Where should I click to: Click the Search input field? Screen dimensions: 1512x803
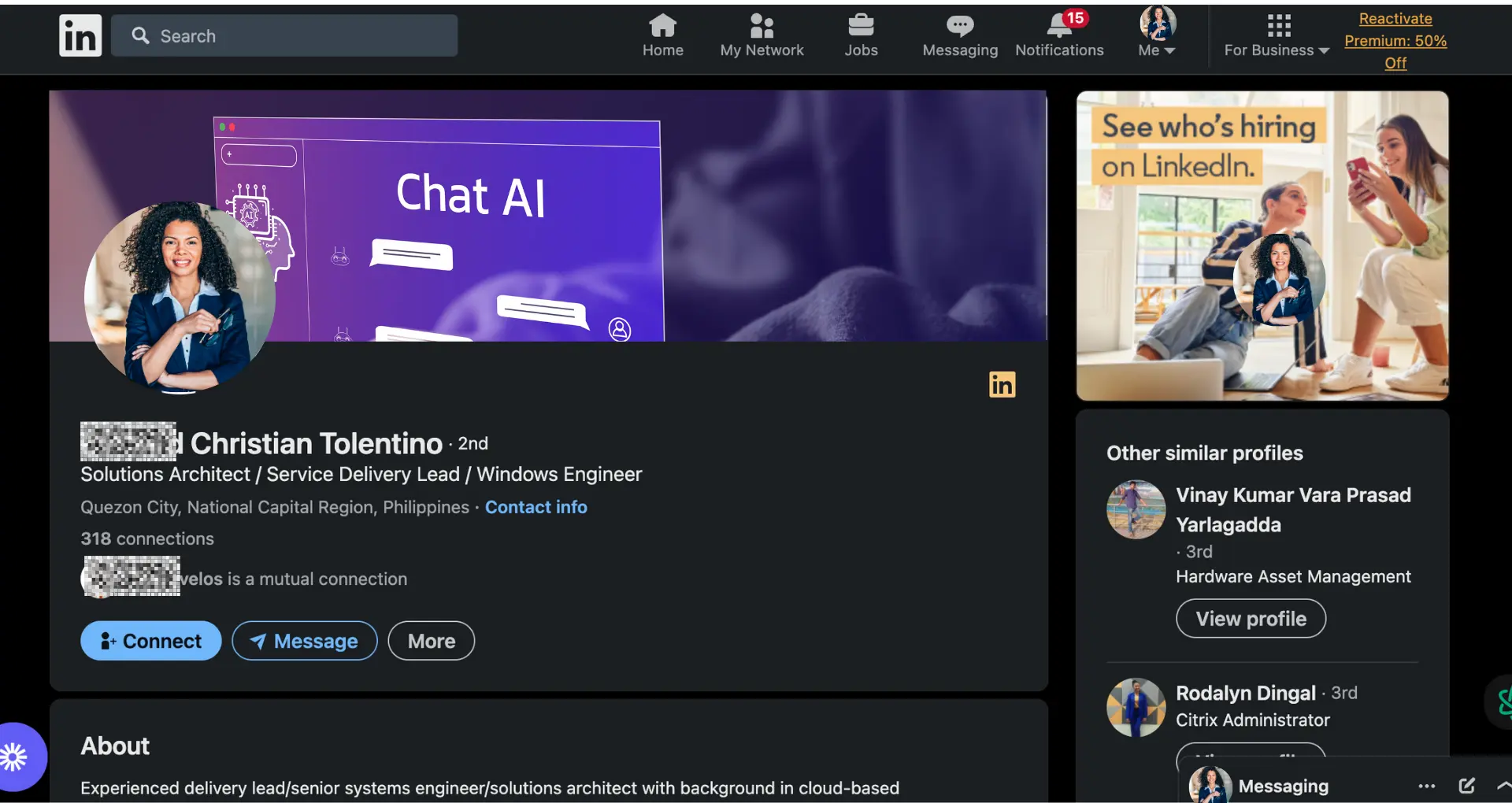click(284, 35)
